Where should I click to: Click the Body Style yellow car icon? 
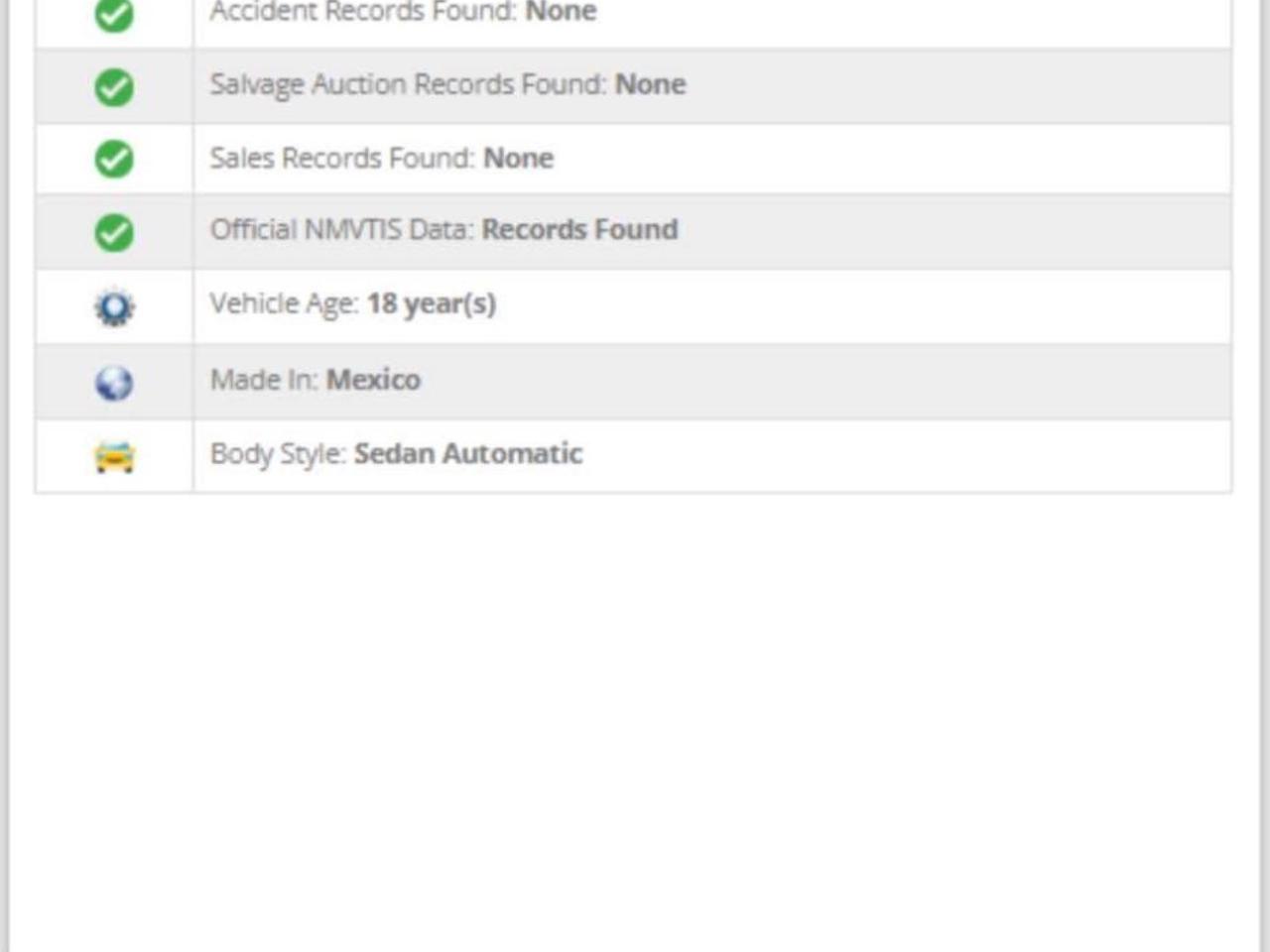[x=114, y=457]
